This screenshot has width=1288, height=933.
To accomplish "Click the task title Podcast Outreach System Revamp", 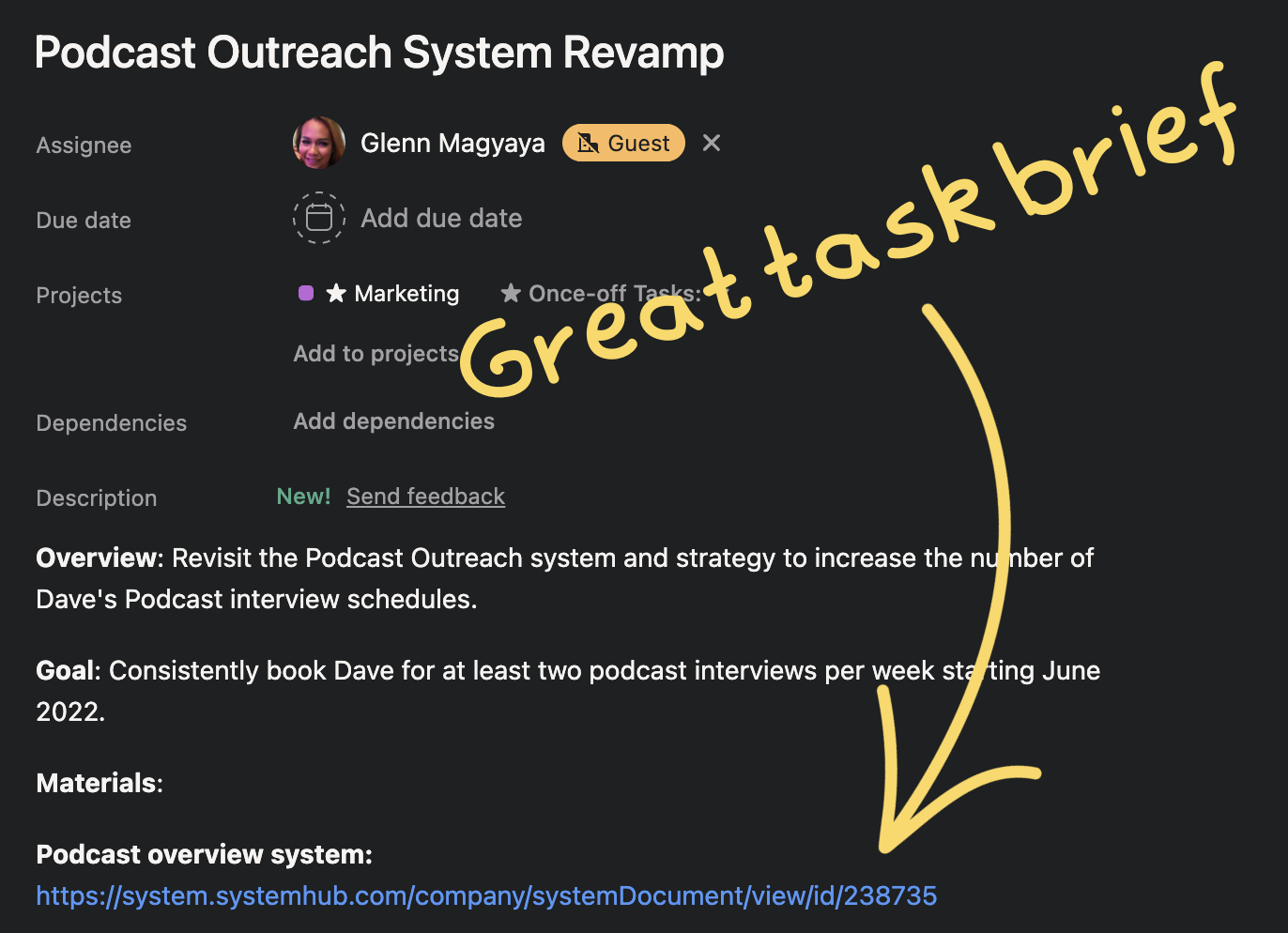I will (x=379, y=53).
